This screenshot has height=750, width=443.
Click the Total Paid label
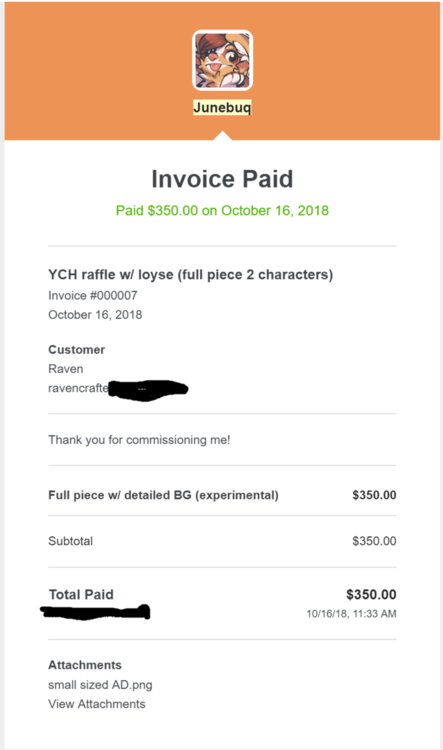(x=81, y=595)
